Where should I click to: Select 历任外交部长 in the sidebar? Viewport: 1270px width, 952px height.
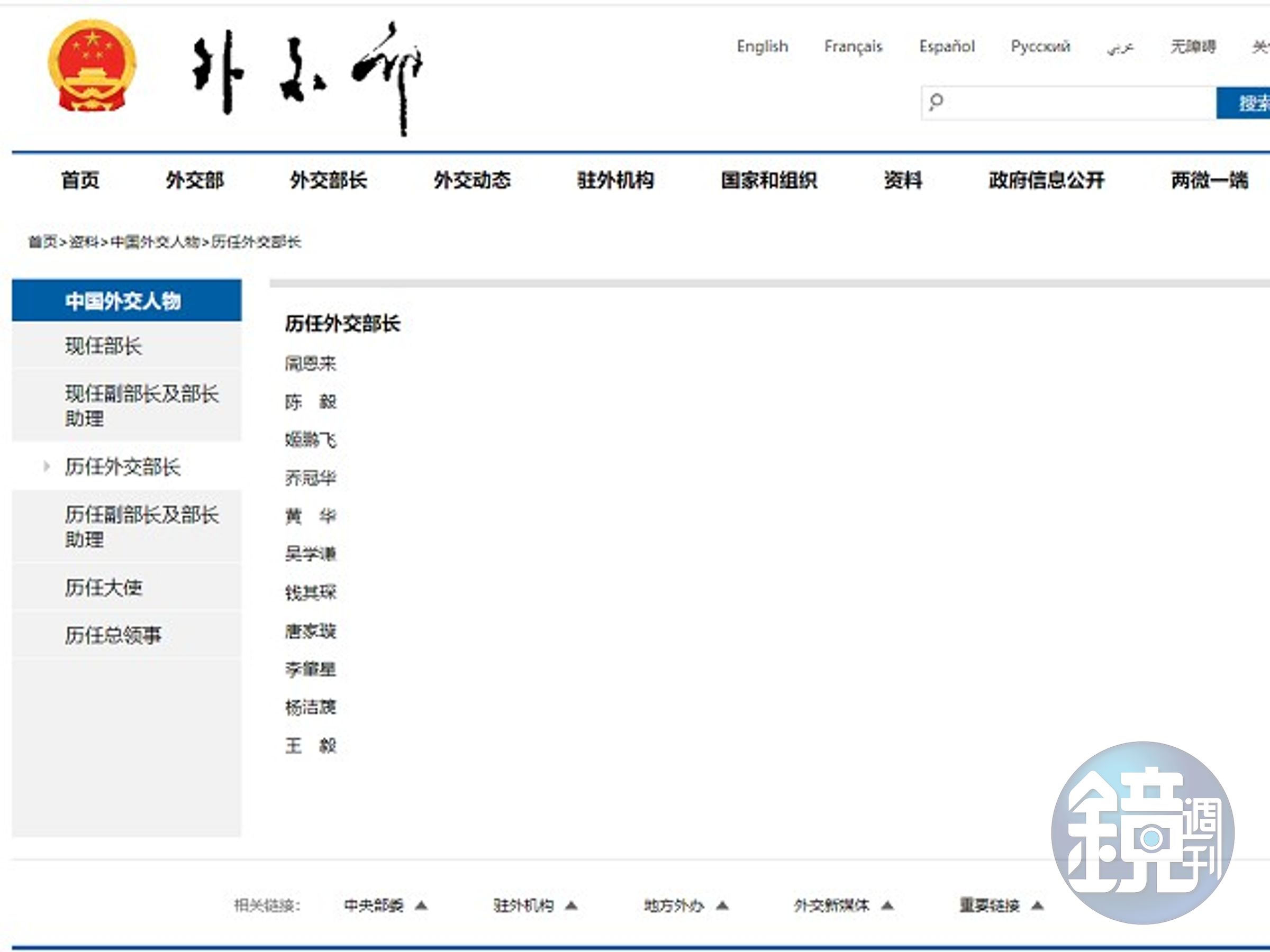tap(127, 466)
